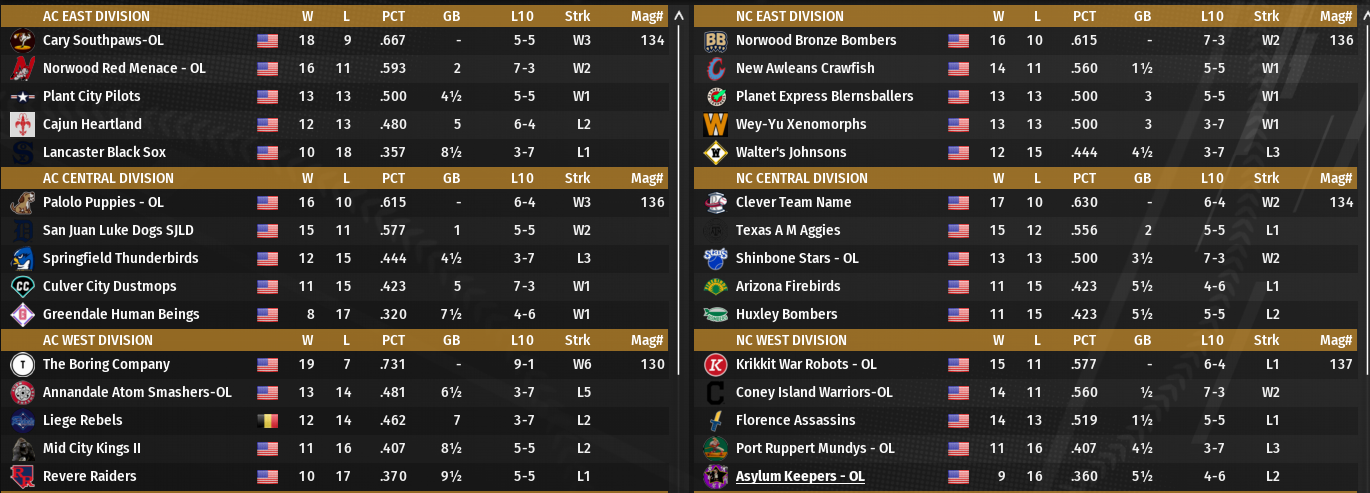Viewport: 1370px width, 493px height.
Task: Click the Krikkit War Robots logo
Action: click(x=715, y=365)
